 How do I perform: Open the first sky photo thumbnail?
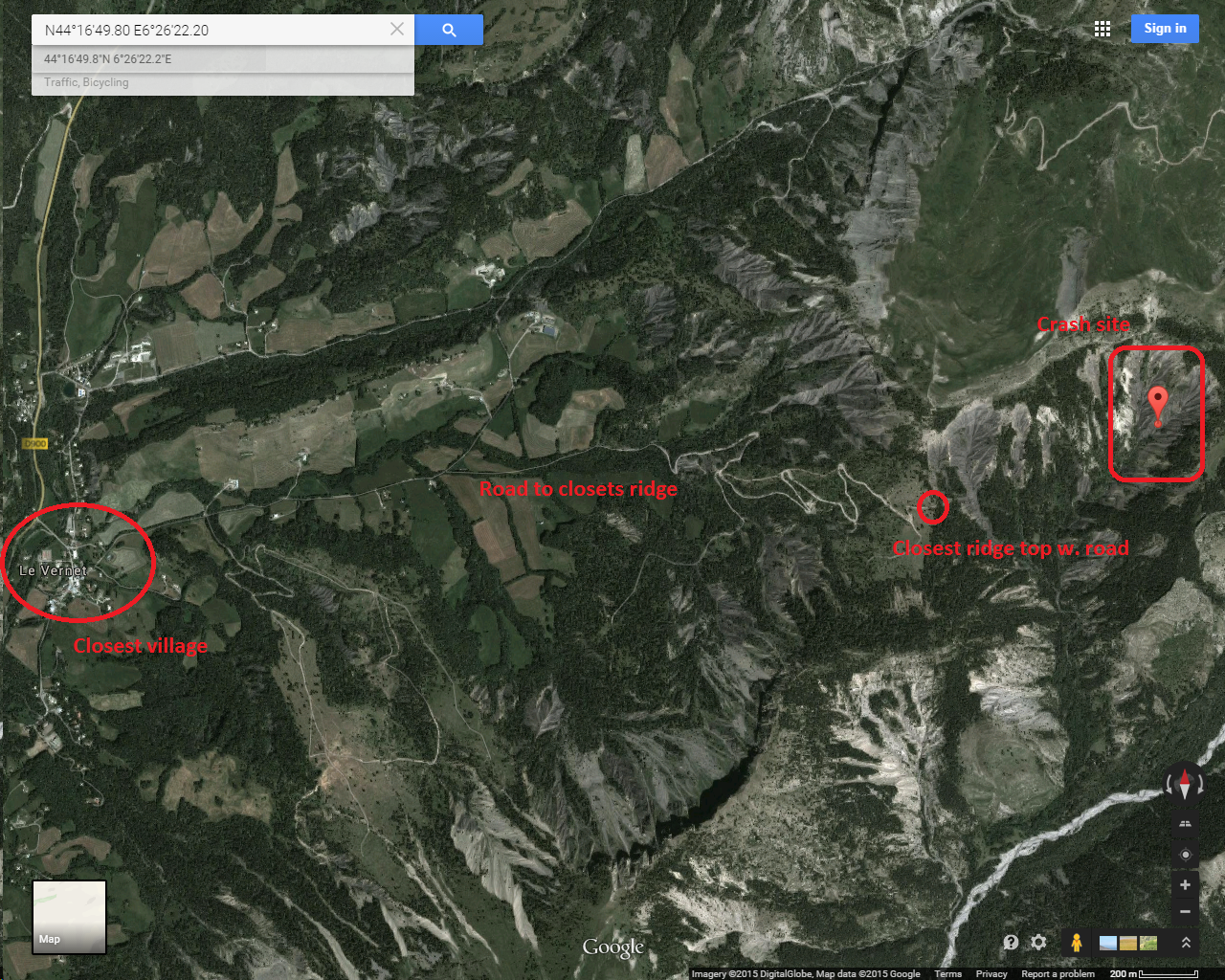[1108, 944]
